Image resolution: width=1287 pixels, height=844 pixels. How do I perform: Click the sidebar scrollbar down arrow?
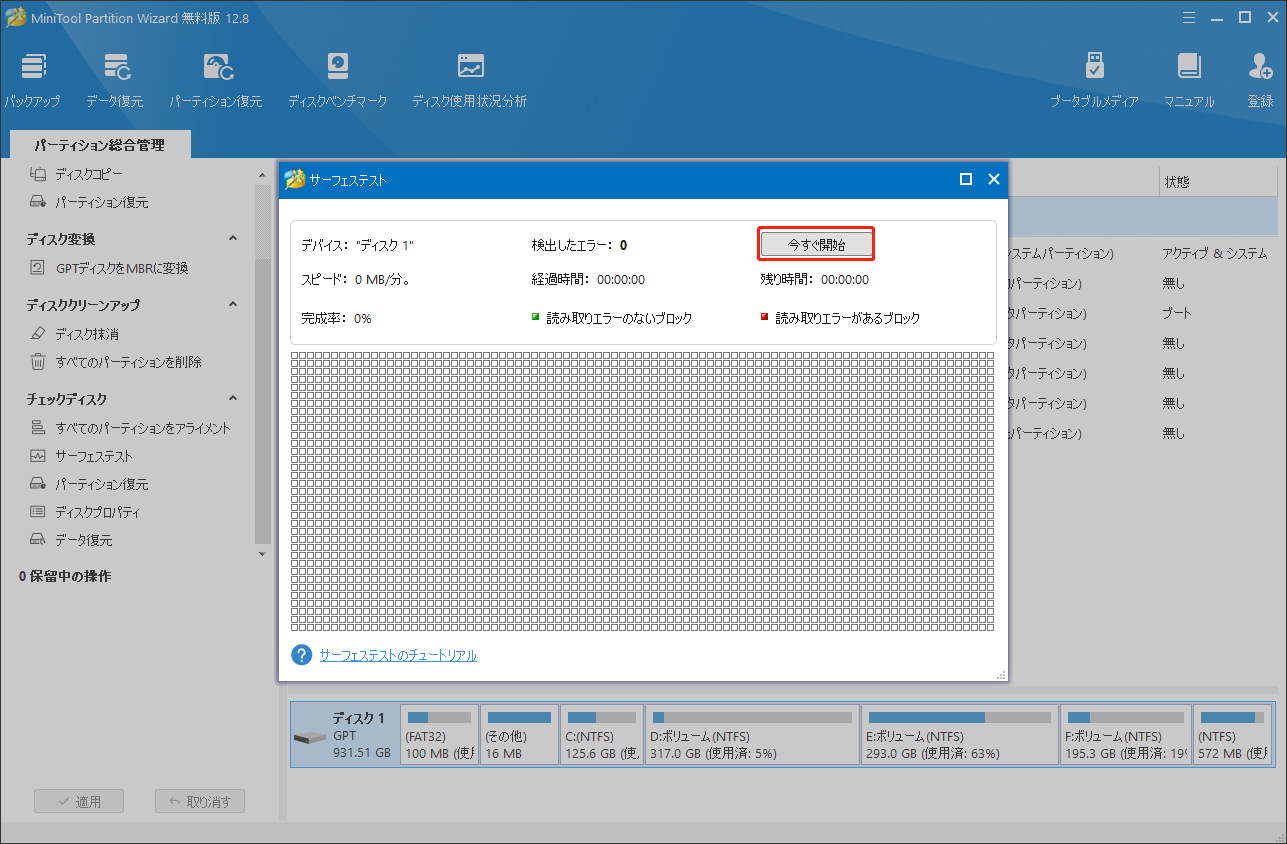[x=263, y=553]
